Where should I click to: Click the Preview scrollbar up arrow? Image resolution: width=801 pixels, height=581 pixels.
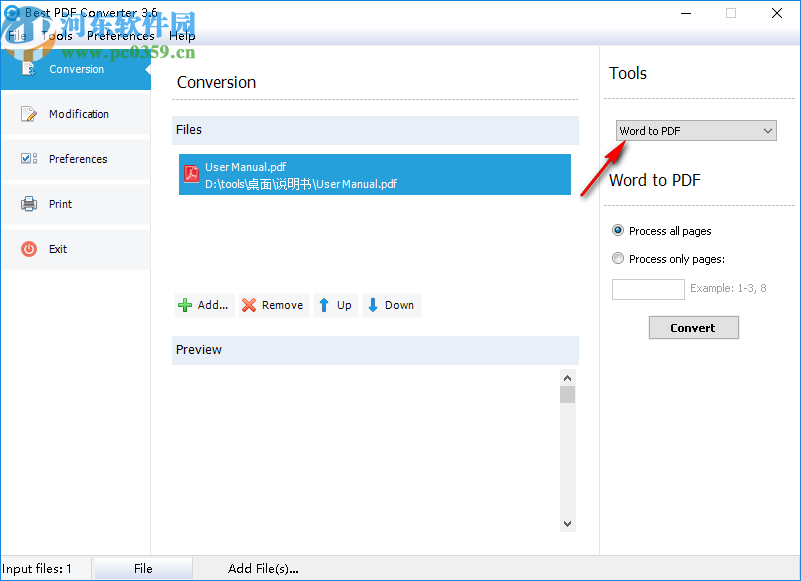coord(567,377)
